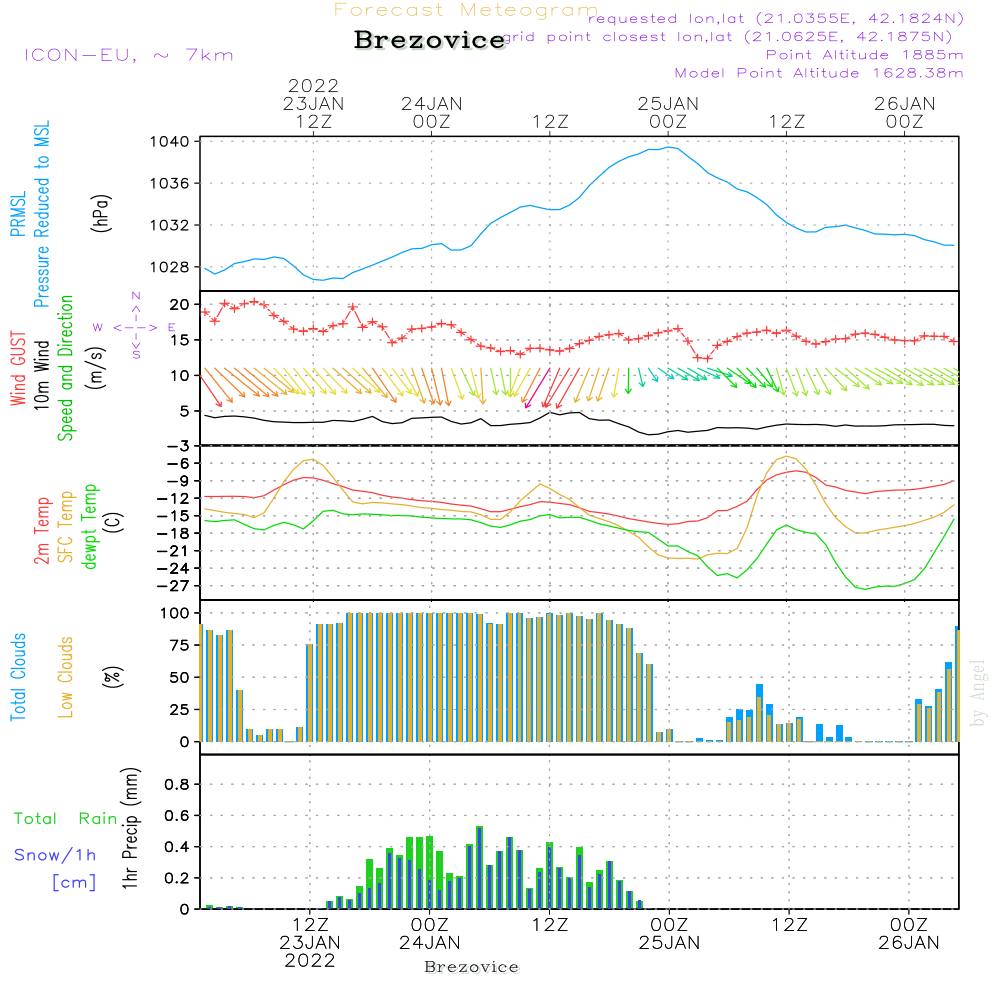Viewport: 1000px width, 1000px height.
Task: Click the top '24JAN 00Z' time label
Action: 432,112
